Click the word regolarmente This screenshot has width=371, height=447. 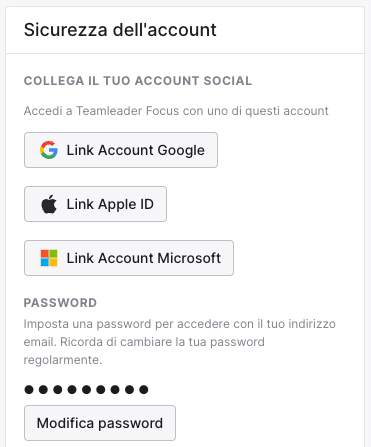(x=63, y=360)
